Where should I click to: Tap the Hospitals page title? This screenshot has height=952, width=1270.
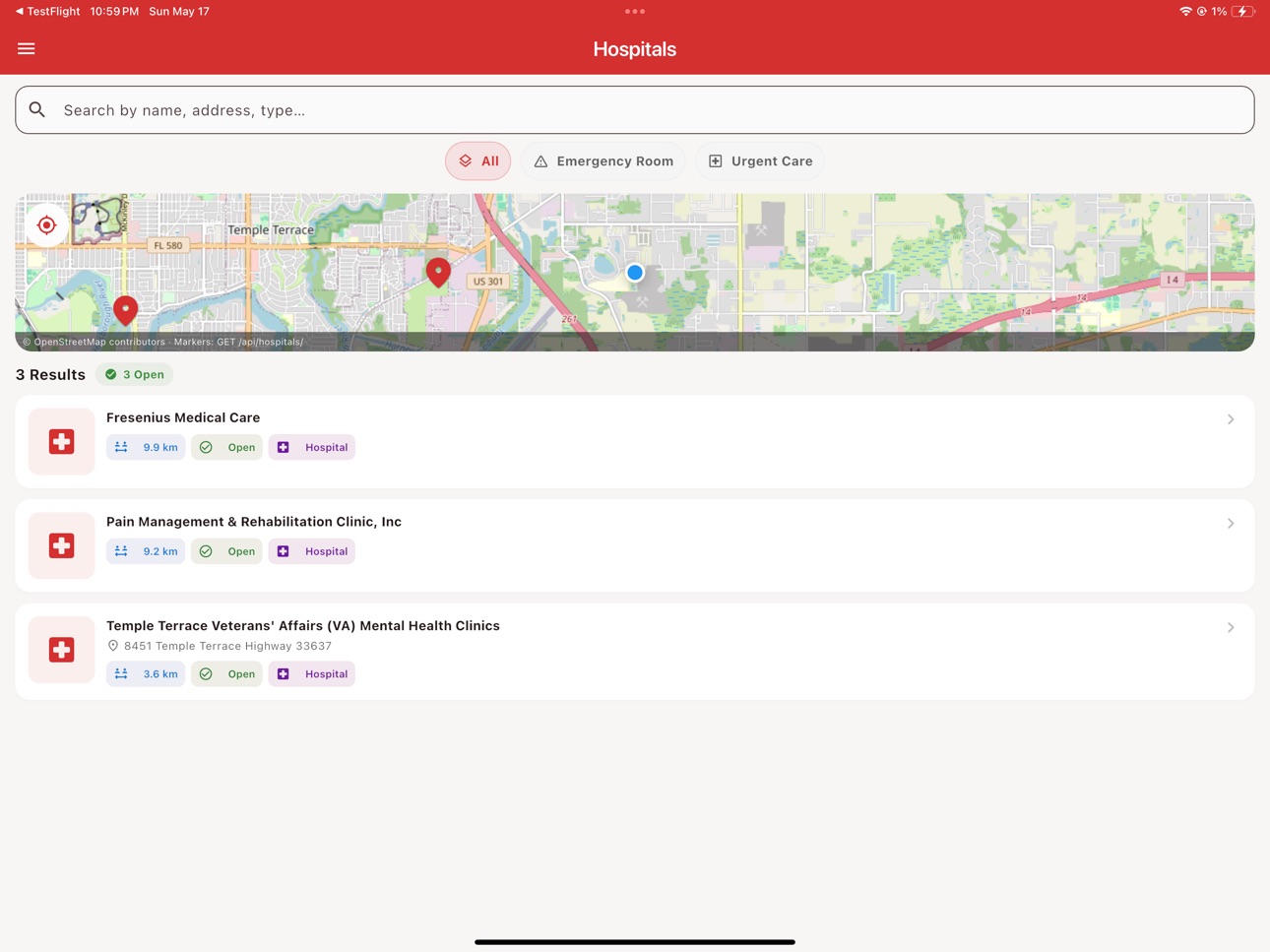[635, 49]
